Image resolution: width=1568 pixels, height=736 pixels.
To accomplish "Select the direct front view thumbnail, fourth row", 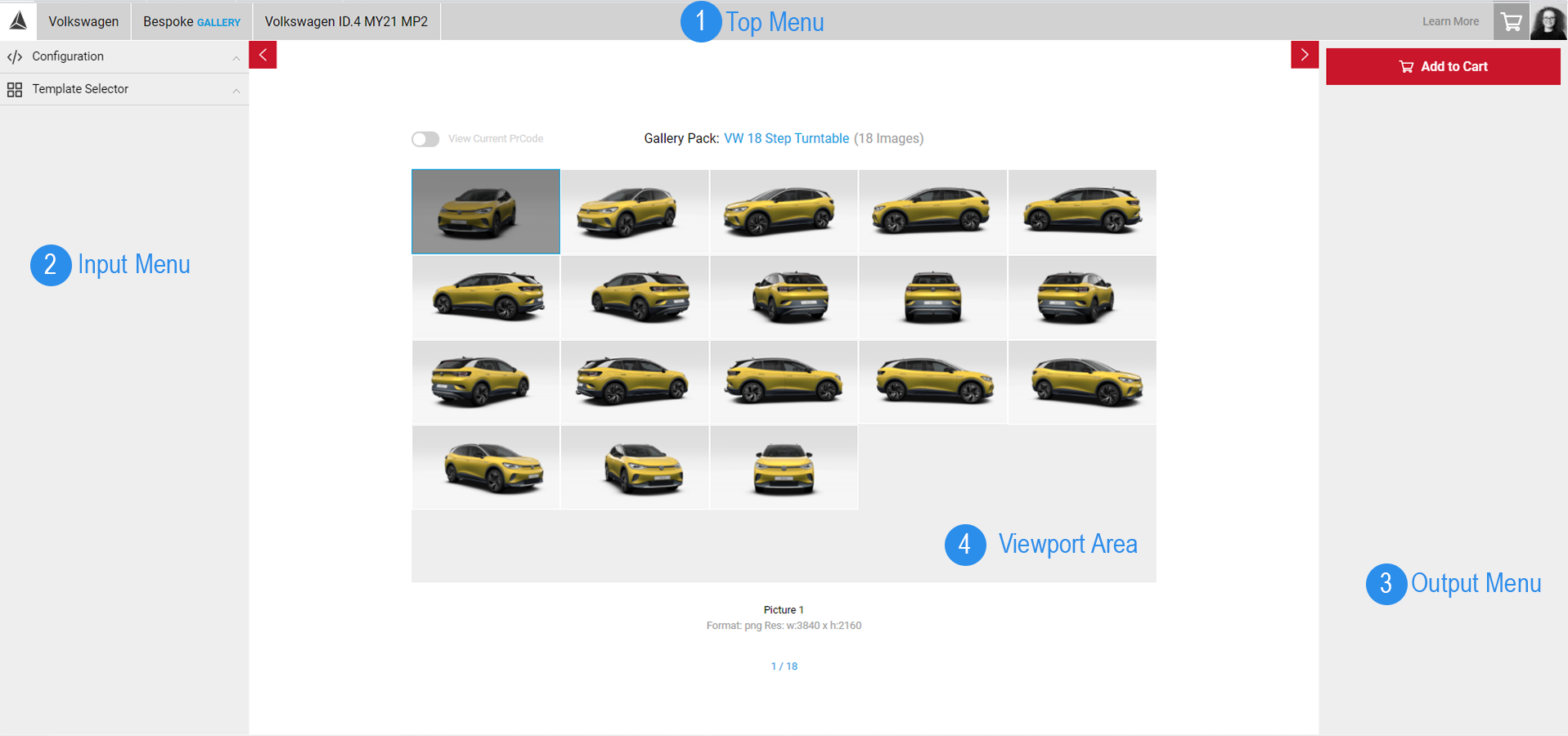I will (784, 467).
